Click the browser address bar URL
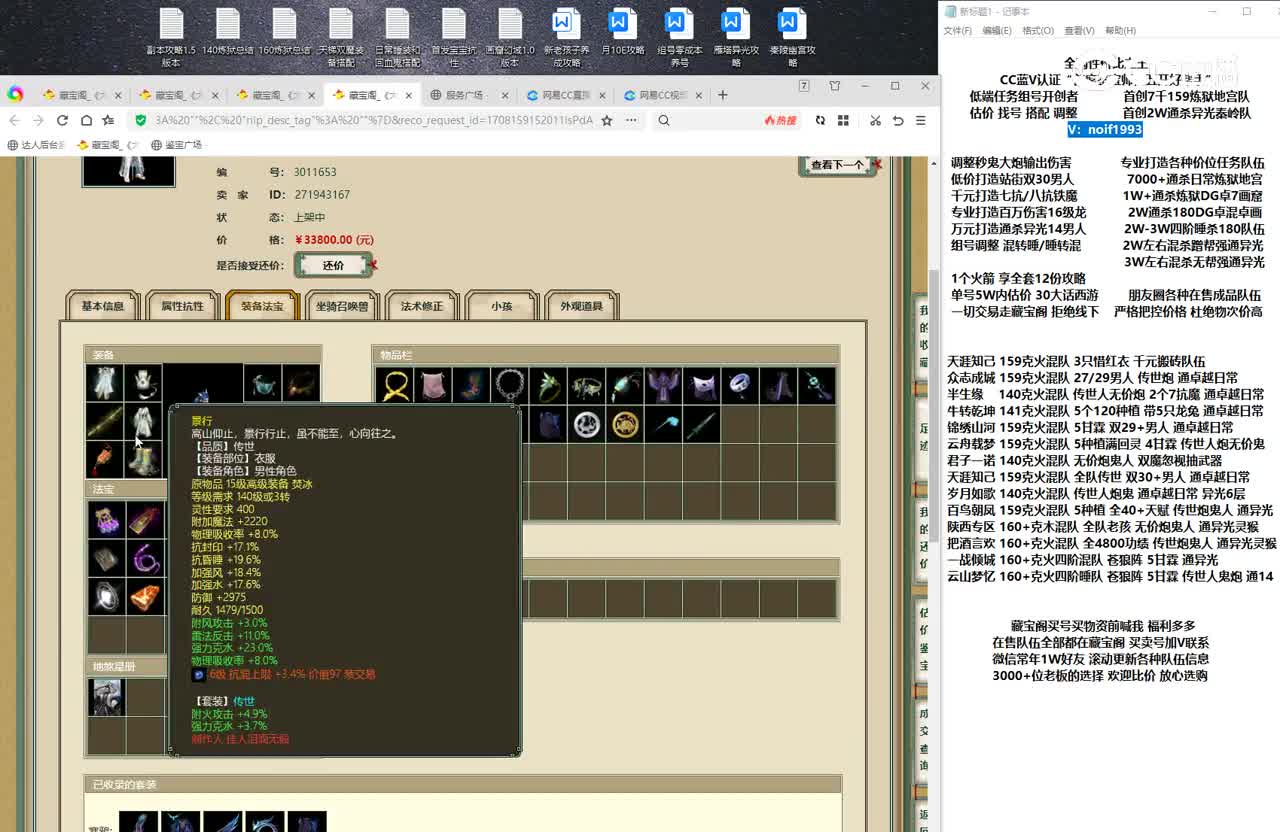 point(373,120)
